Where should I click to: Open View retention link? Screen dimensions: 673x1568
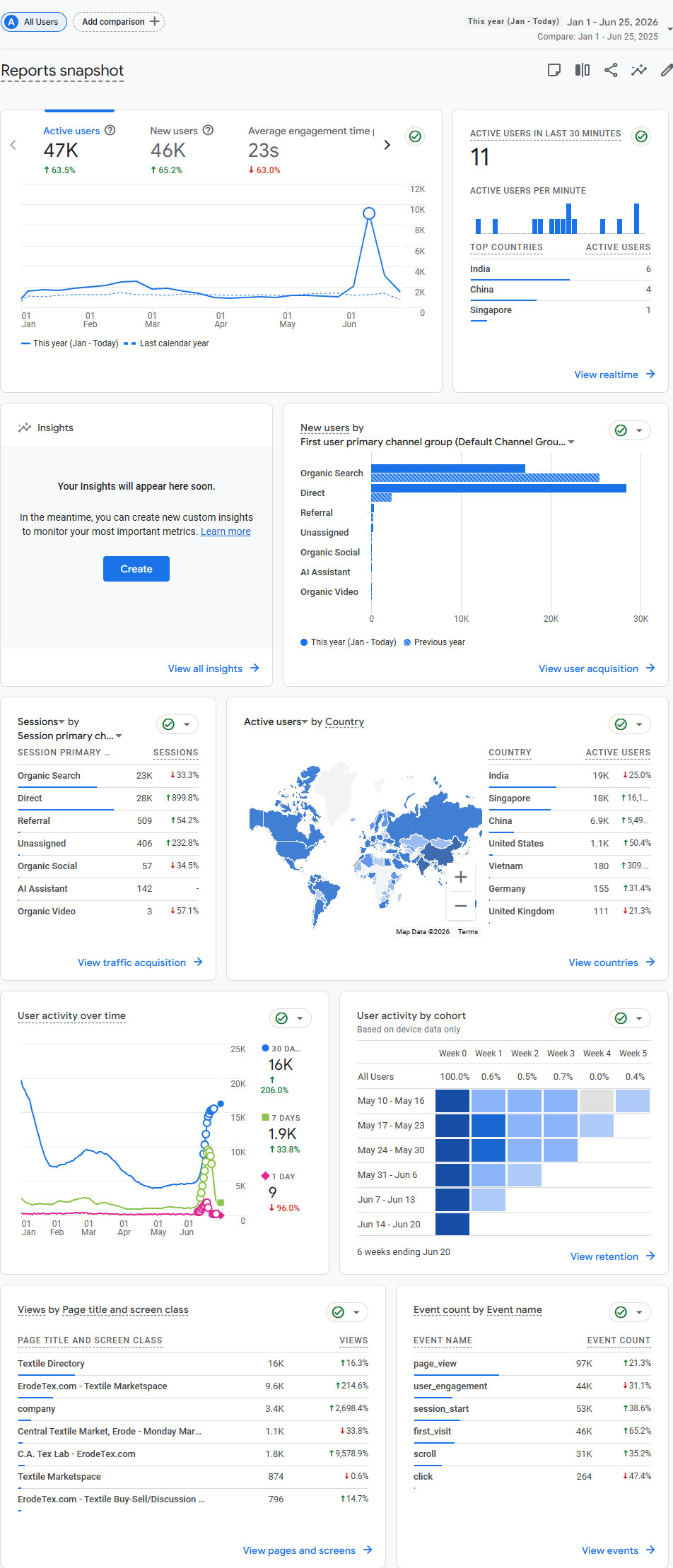pos(613,1256)
